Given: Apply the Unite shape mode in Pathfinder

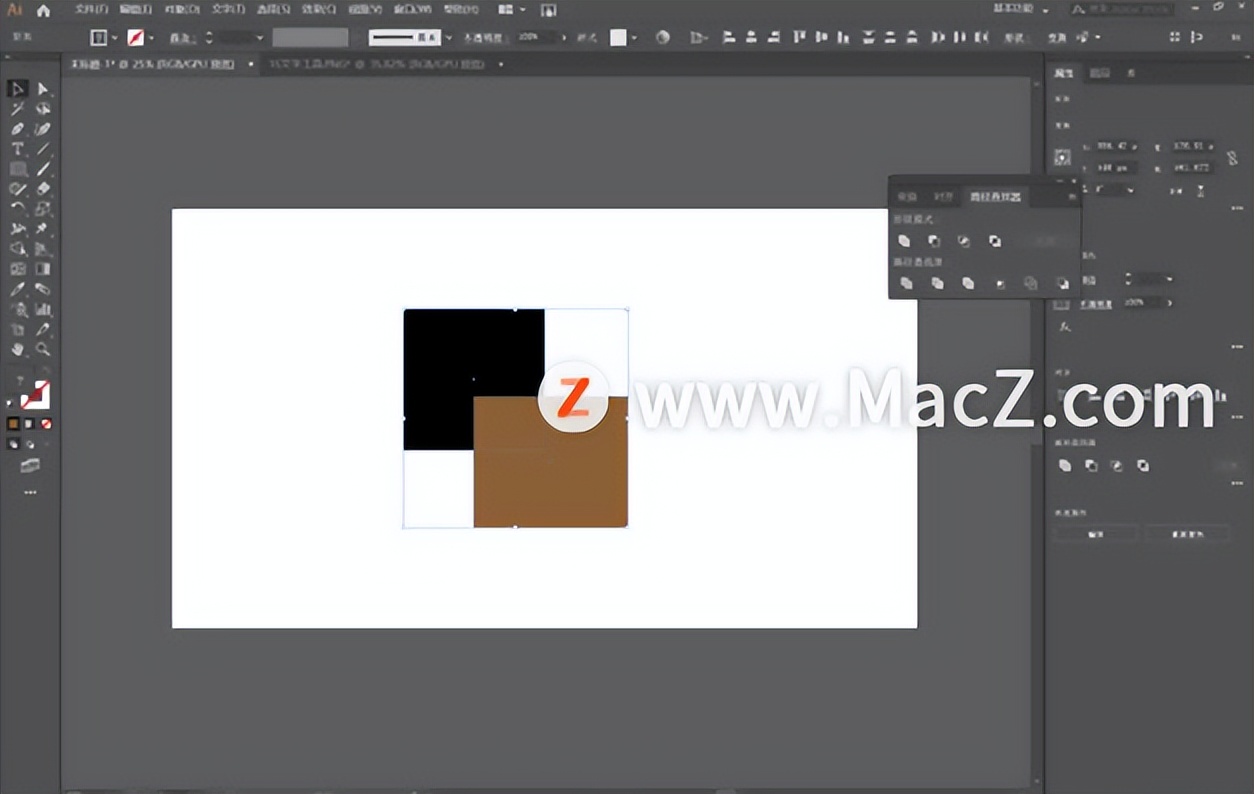Looking at the screenshot, I should [x=904, y=240].
